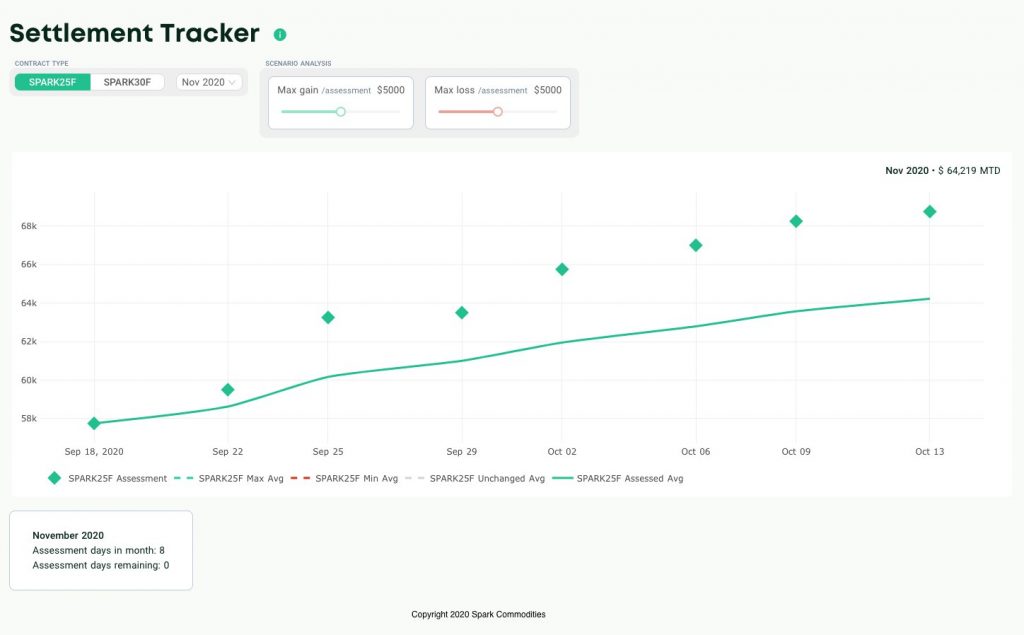This screenshot has width=1024, height=635.
Task: Click the Oct 13 assessment diamond marker
Action: click(930, 211)
